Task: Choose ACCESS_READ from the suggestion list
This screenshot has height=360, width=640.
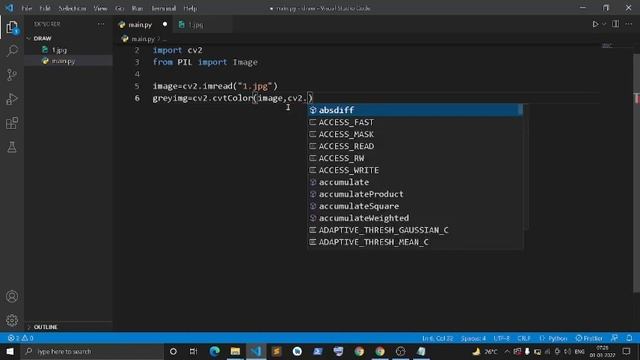Action: [x=415, y=146]
